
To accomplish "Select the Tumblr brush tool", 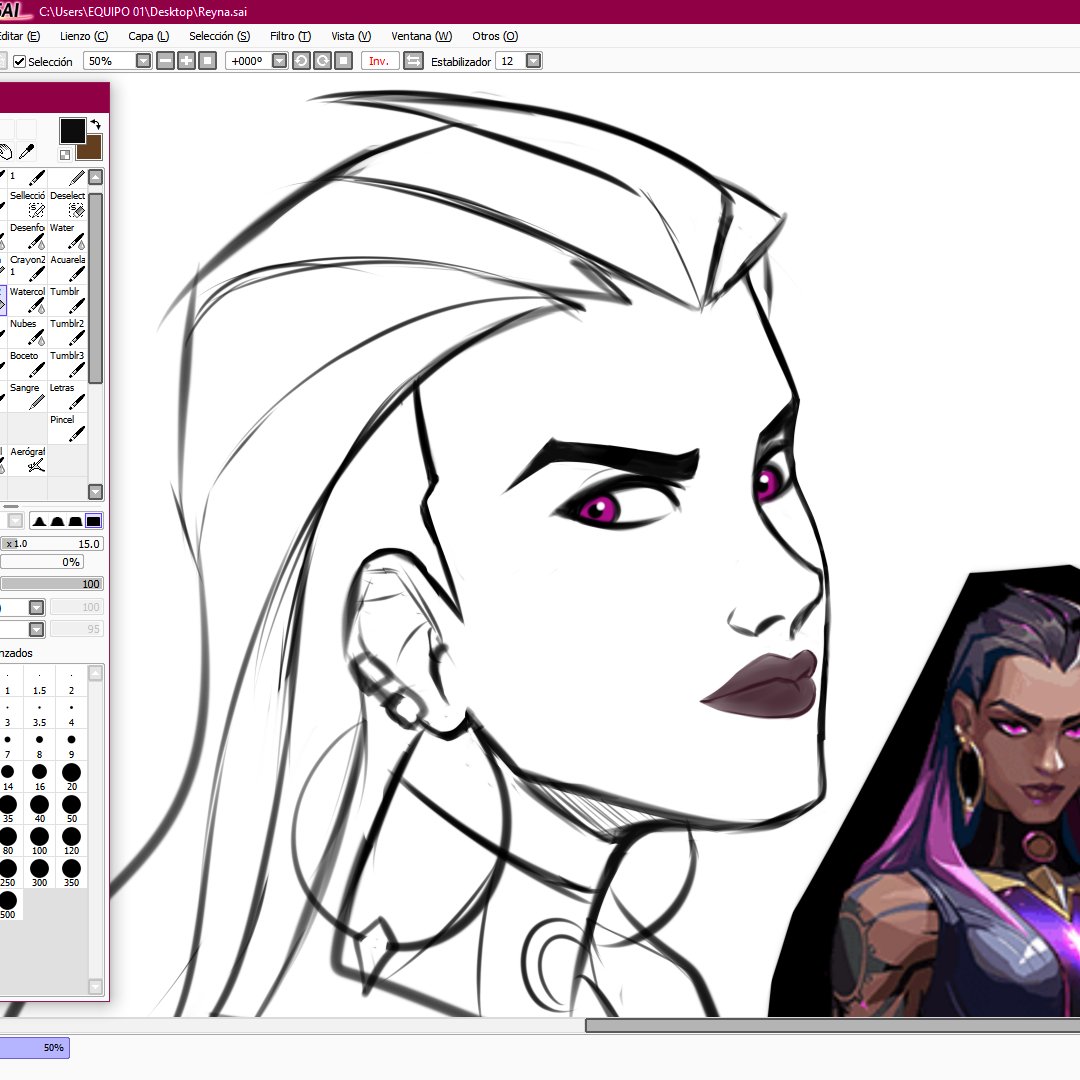I will 68,300.
